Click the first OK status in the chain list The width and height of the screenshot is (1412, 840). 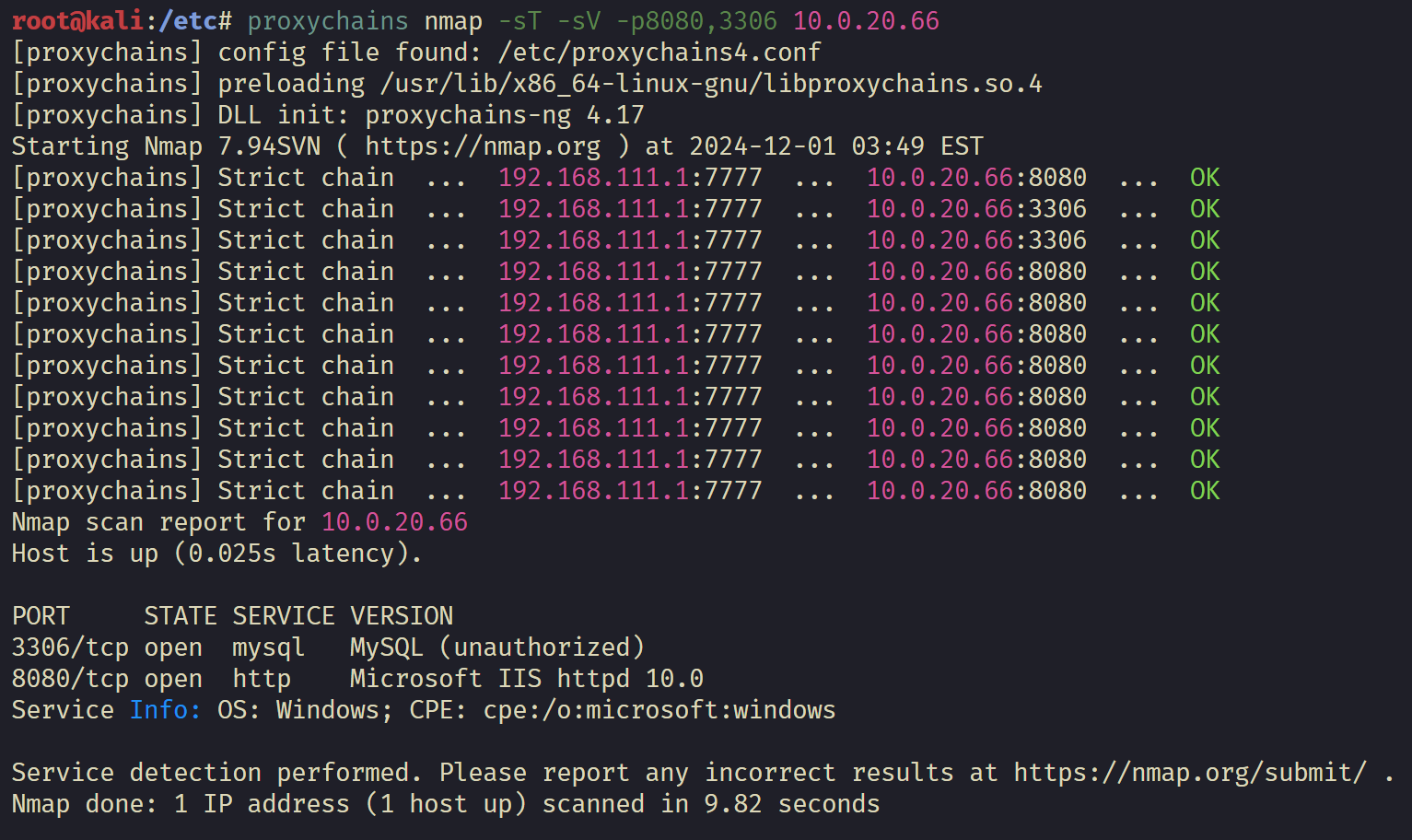click(x=1205, y=178)
